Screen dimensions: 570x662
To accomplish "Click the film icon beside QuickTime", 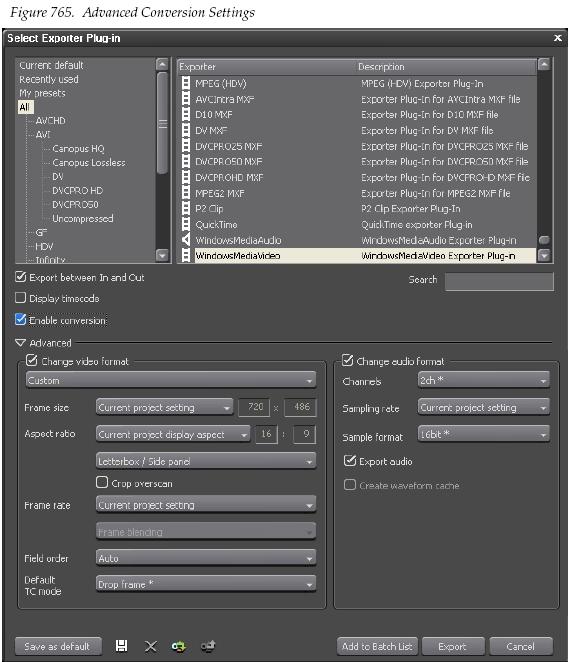I will 185,224.
